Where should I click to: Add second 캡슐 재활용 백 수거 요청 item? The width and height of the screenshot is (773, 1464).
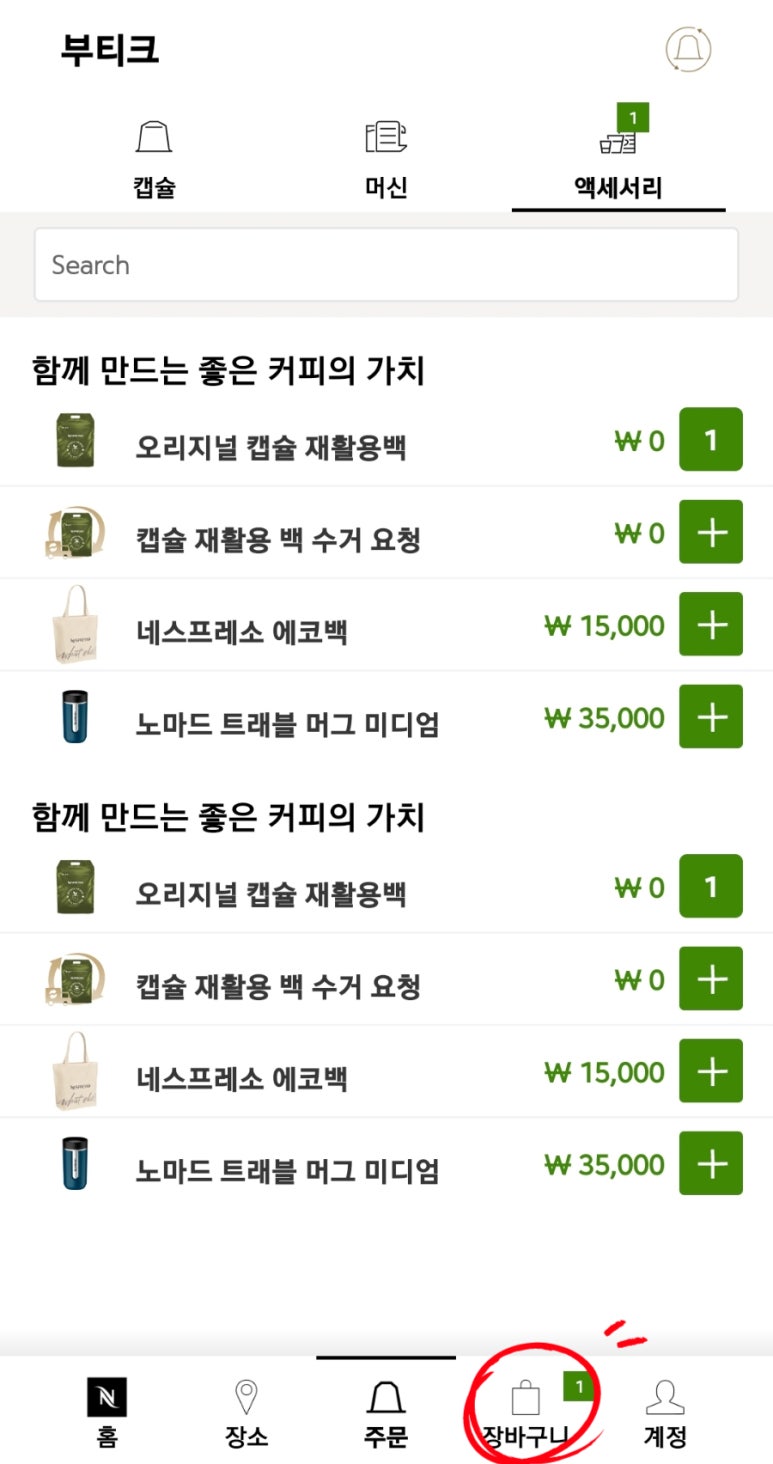point(711,979)
